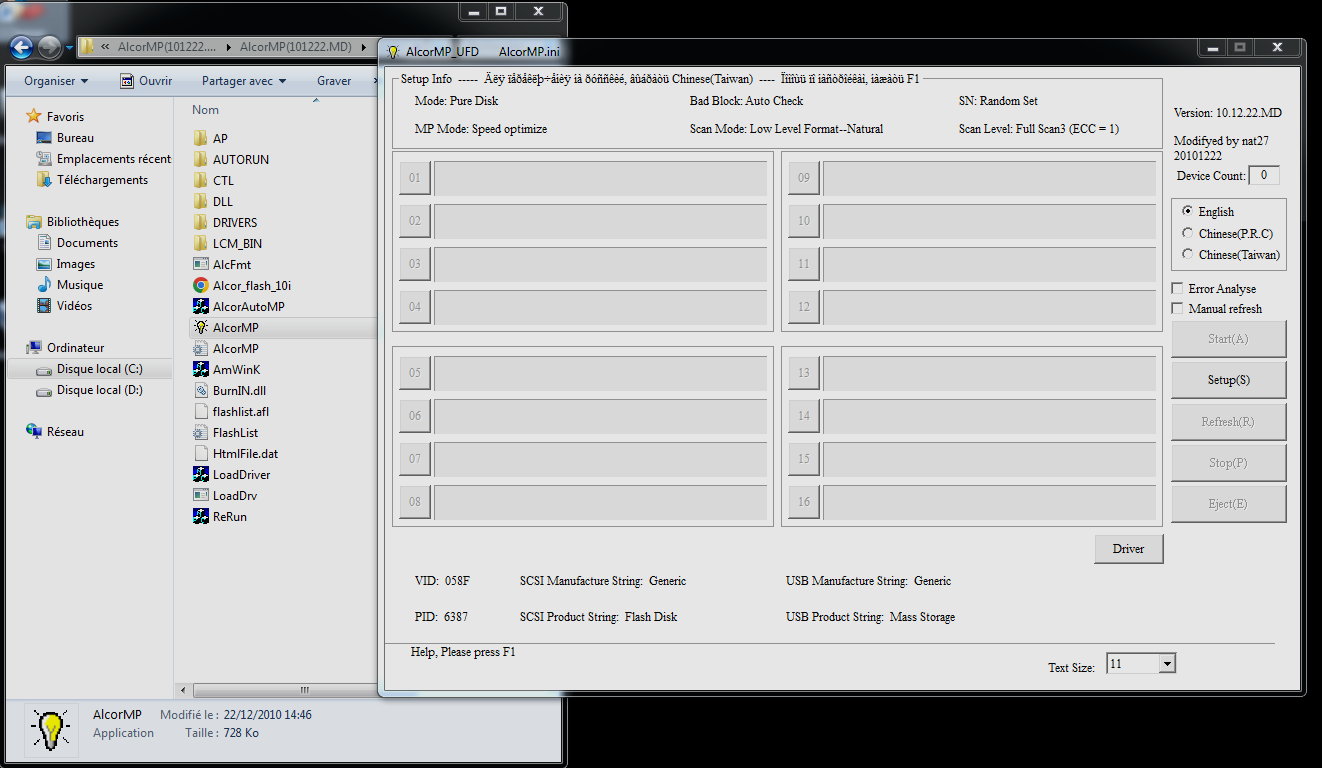
Task: Select the English language radio button
Action: [1187, 211]
